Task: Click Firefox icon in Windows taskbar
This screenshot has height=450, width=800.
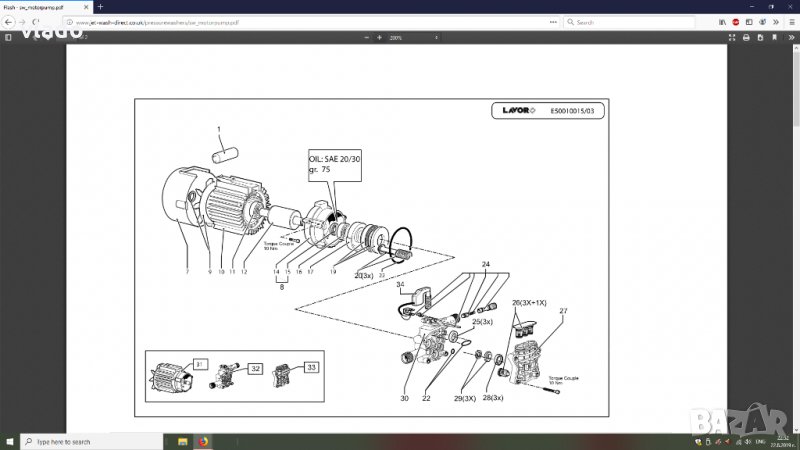Action: [x=203, y=441]
